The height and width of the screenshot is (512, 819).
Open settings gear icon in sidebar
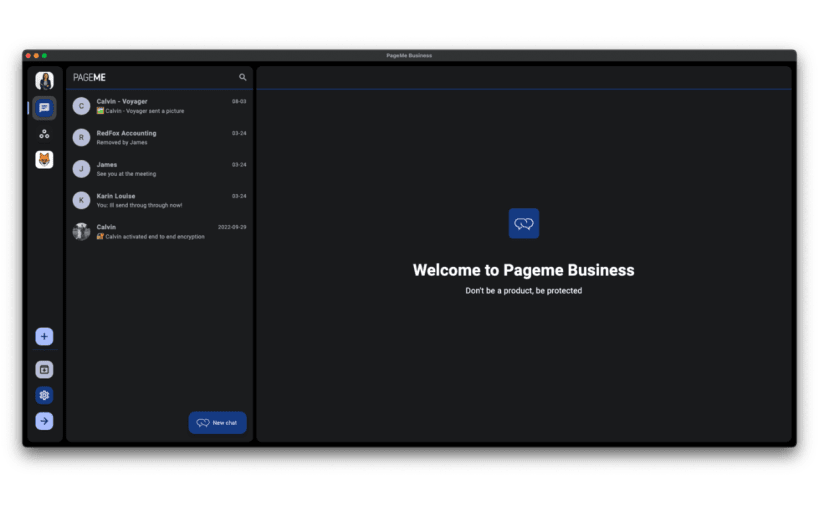coord(44,395)
